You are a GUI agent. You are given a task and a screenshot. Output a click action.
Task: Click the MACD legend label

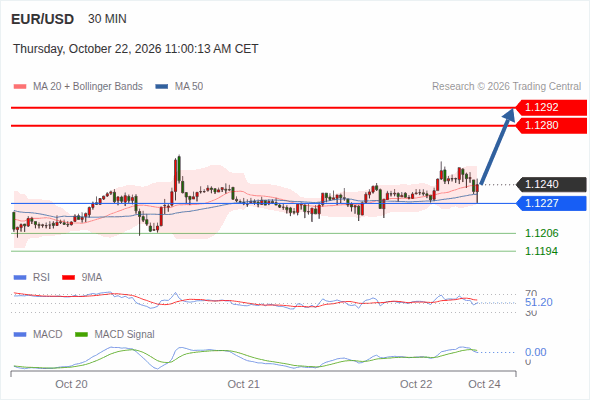coord(48,335)
